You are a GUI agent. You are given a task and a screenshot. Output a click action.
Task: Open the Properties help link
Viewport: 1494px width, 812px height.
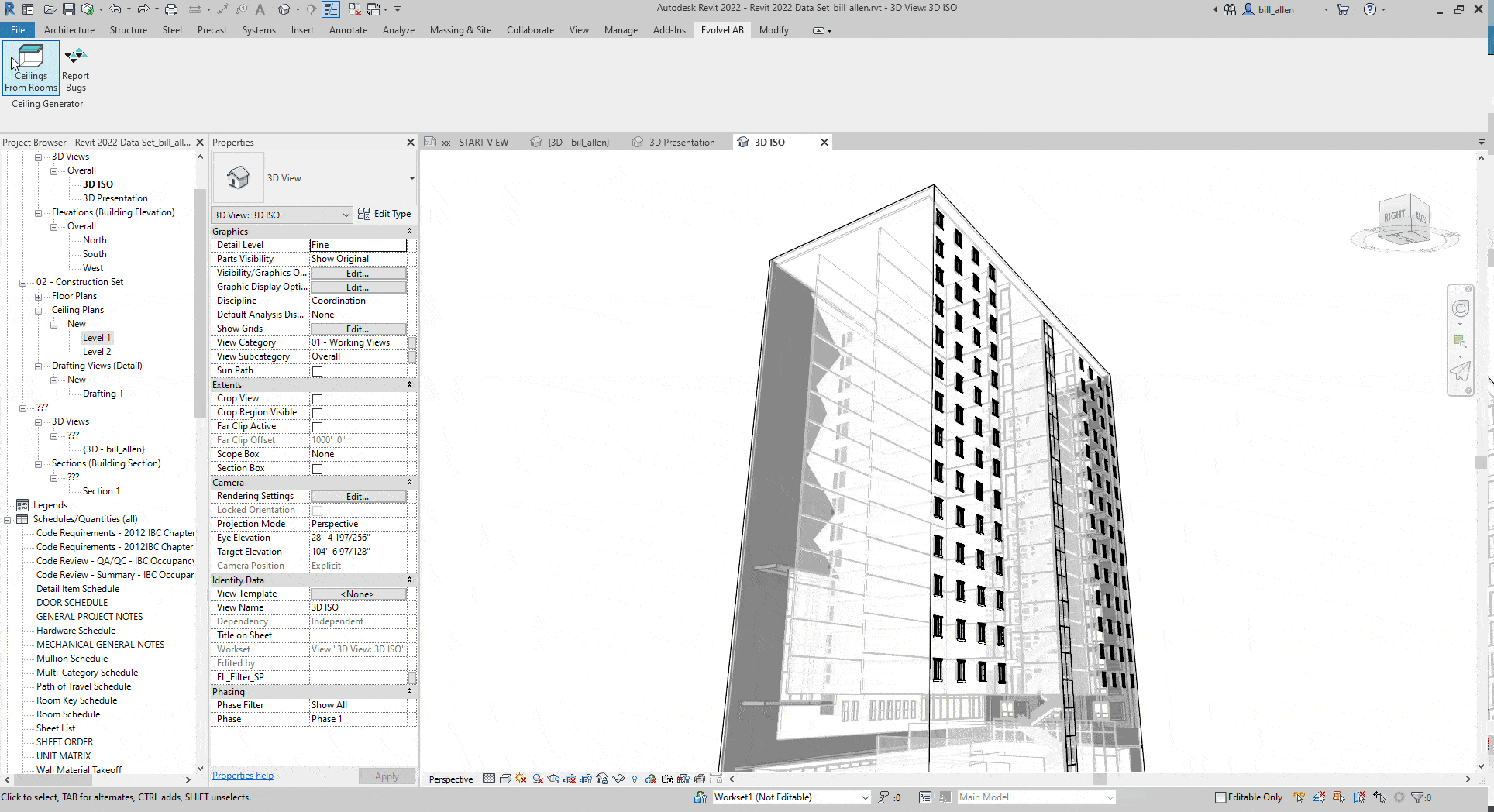[x=243, y=776]
